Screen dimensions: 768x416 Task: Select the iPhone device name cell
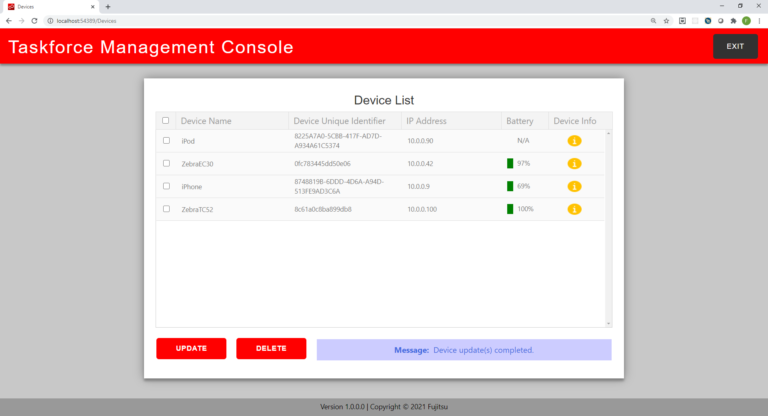pyautogui.click(x=192, y=187)
